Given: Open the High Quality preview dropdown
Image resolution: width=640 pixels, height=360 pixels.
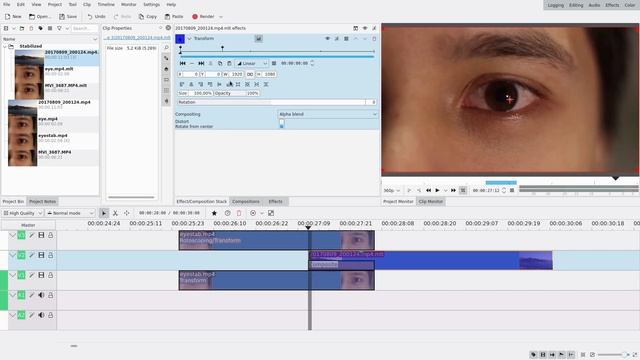Looking at the screenshot, I should 22,213.
